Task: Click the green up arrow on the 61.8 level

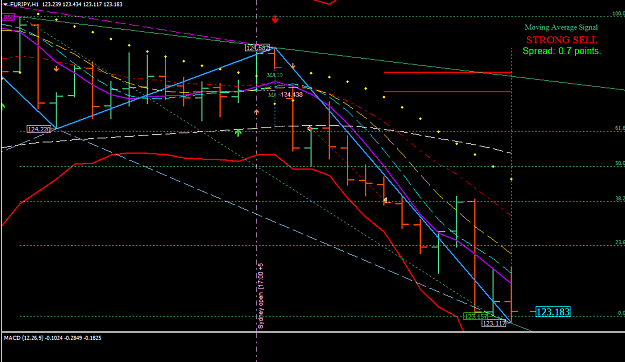Action: (x=238, y=133)
